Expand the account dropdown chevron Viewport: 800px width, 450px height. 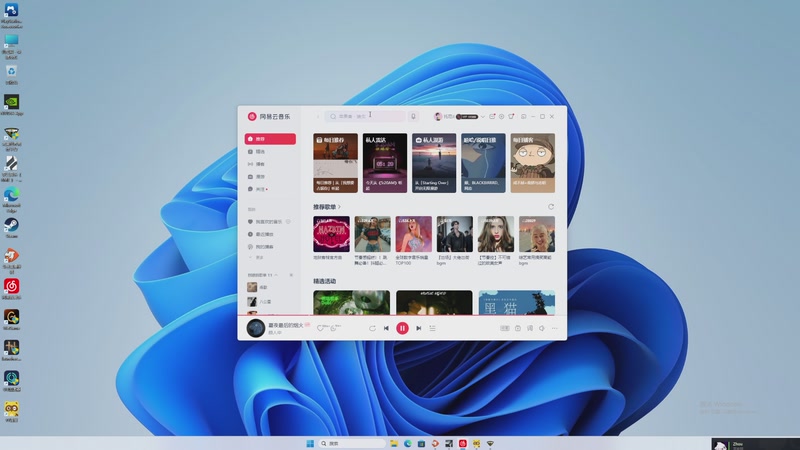click(483, 117)
